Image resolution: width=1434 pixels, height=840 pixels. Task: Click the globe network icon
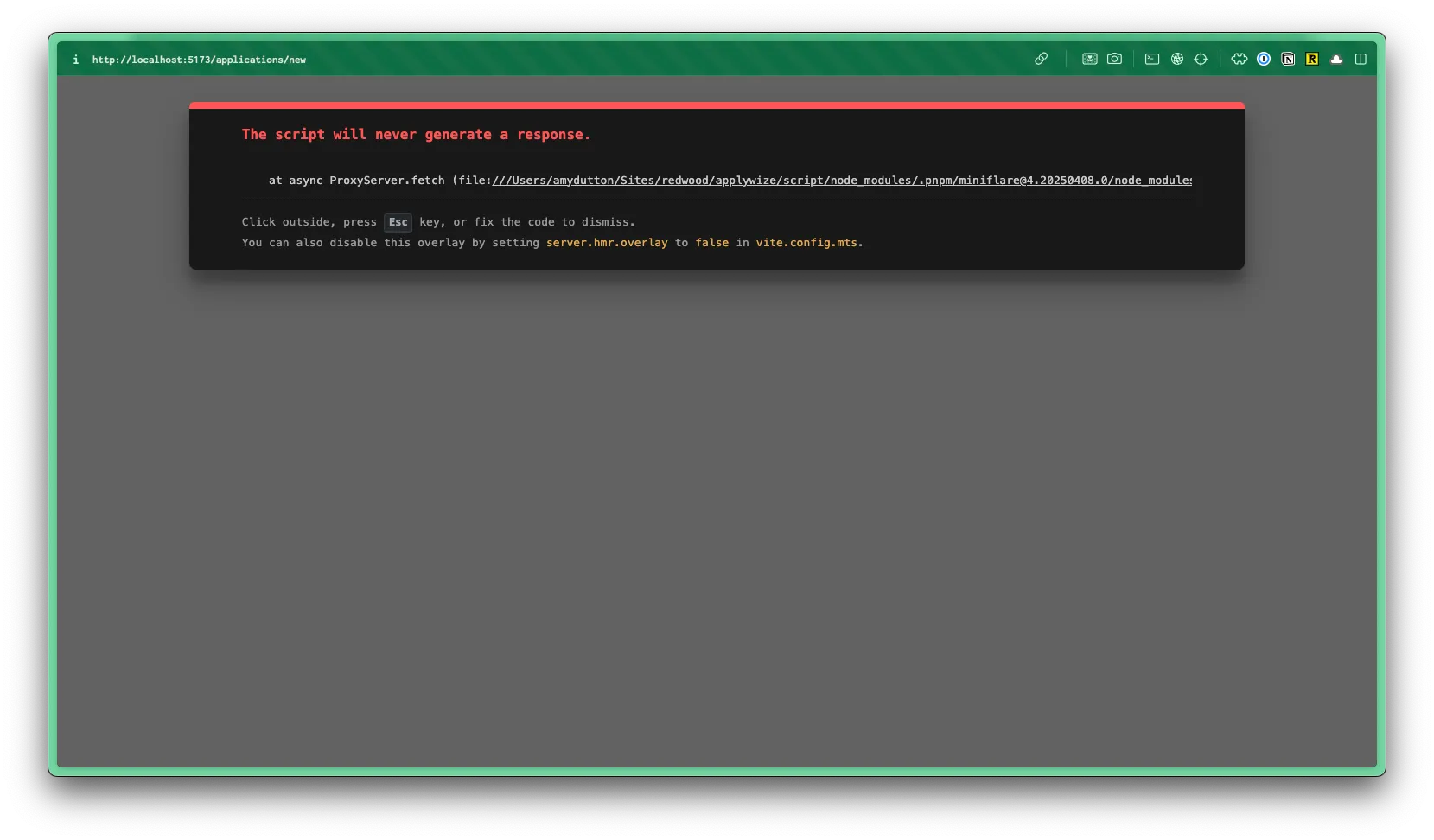[1176, 59]
